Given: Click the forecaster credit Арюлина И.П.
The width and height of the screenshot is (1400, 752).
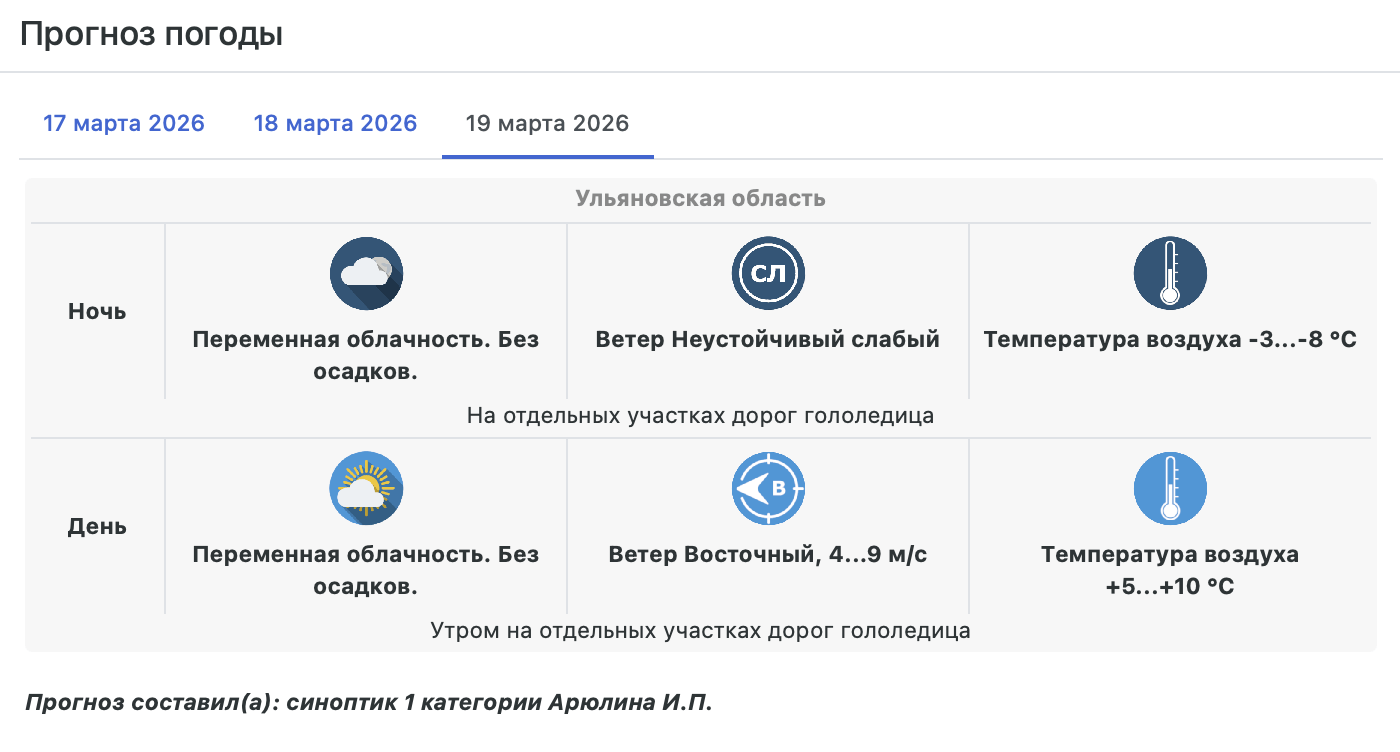Looking at the screenshot, I should pos(368,702).
